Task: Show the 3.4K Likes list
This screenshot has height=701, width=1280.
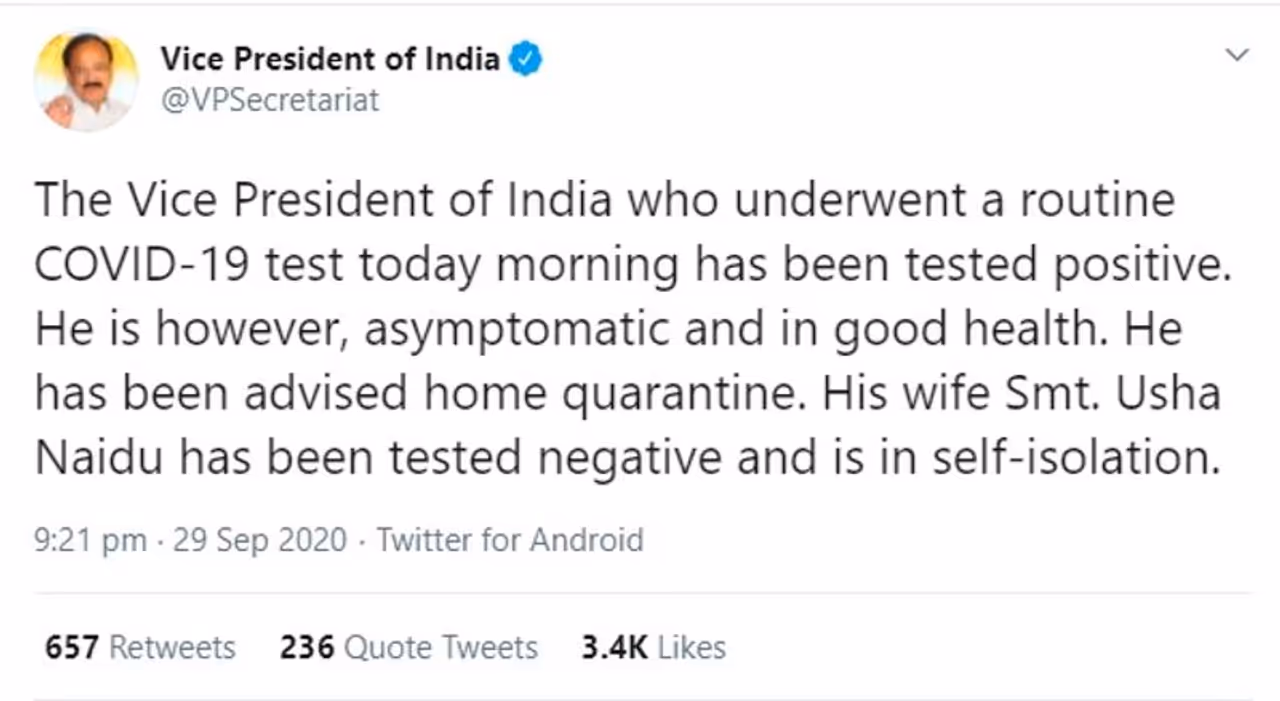Action: tap(653, 648)
